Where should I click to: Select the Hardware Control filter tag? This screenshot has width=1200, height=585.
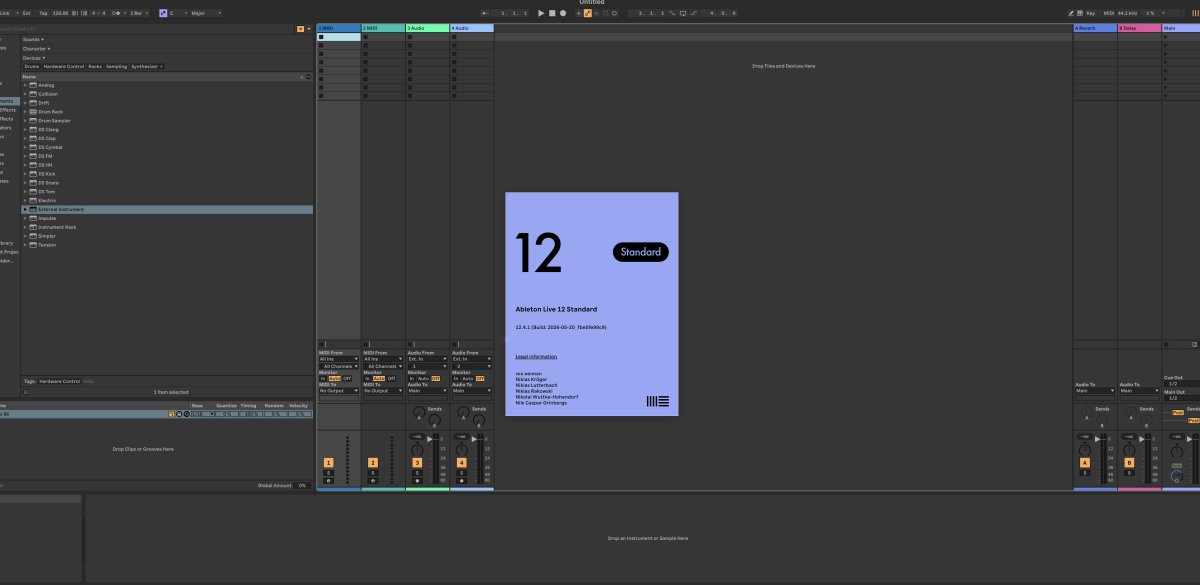[x=64, y=66]
